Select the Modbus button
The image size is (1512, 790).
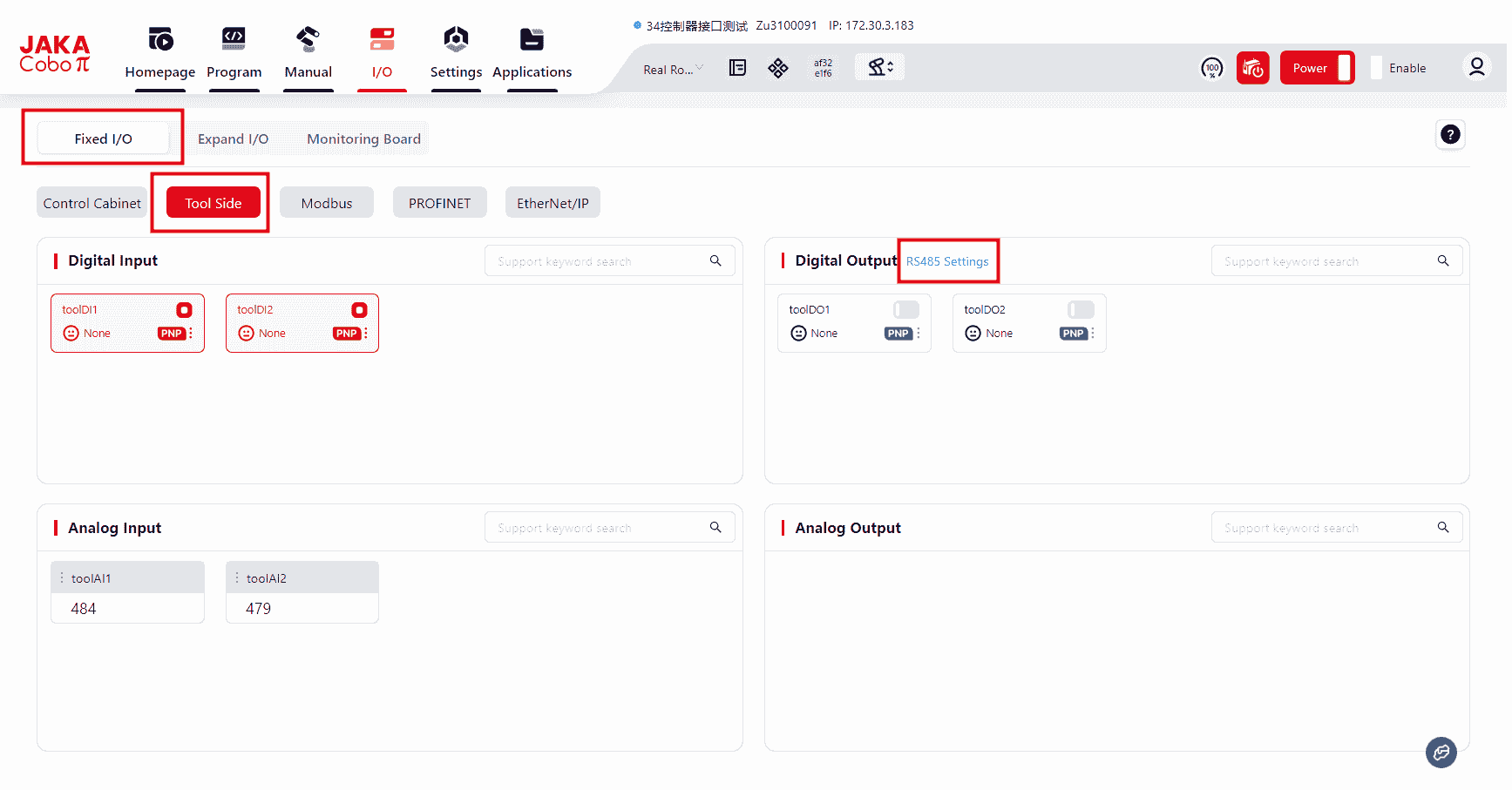tap(327, 203)
